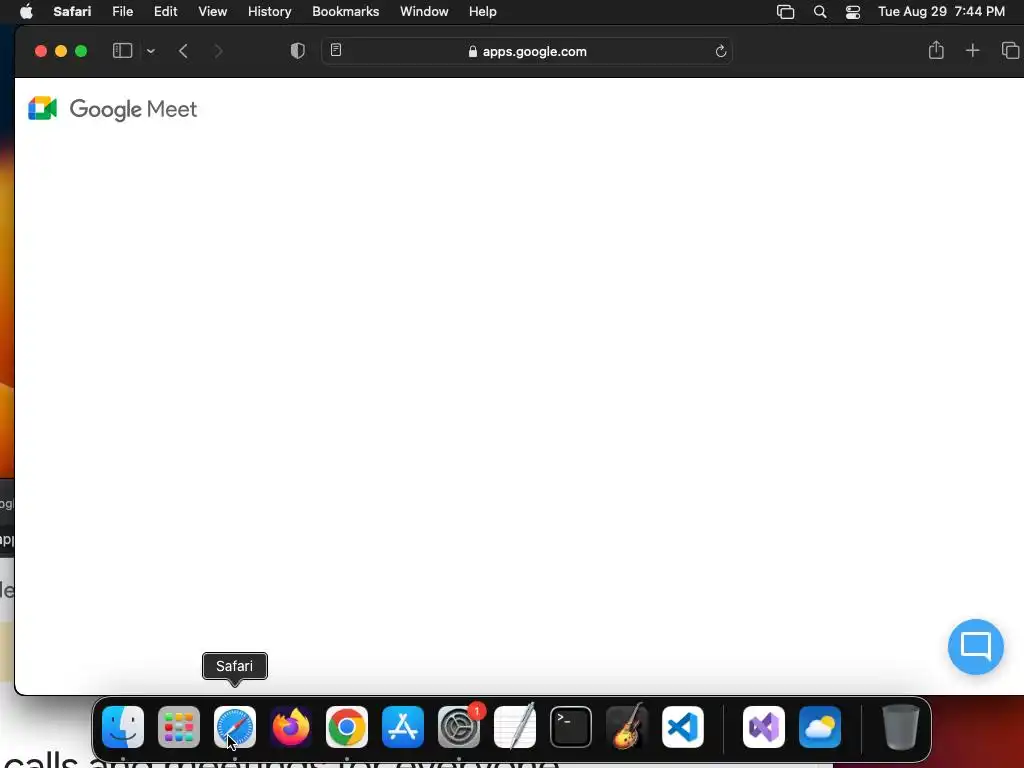Reload the current page

(720, 51)
